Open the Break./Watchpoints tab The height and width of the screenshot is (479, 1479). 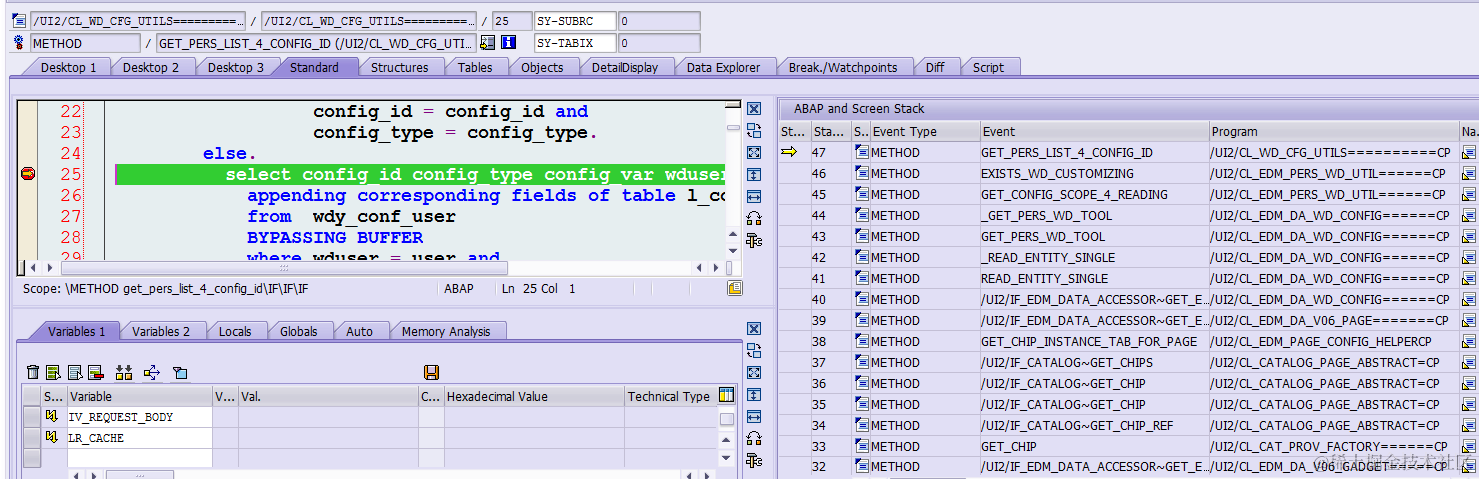[x=842, y=67]
